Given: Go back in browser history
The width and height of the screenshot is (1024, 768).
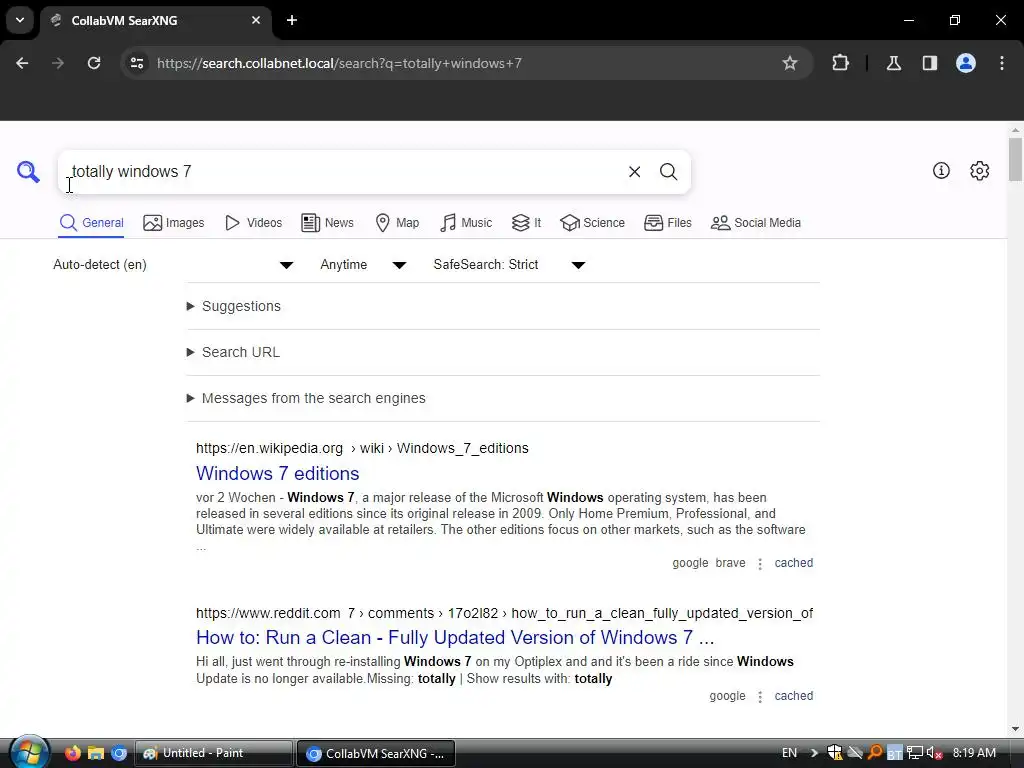Looking at the screenshot, I should pyautogui.click(x=22, y=63).
